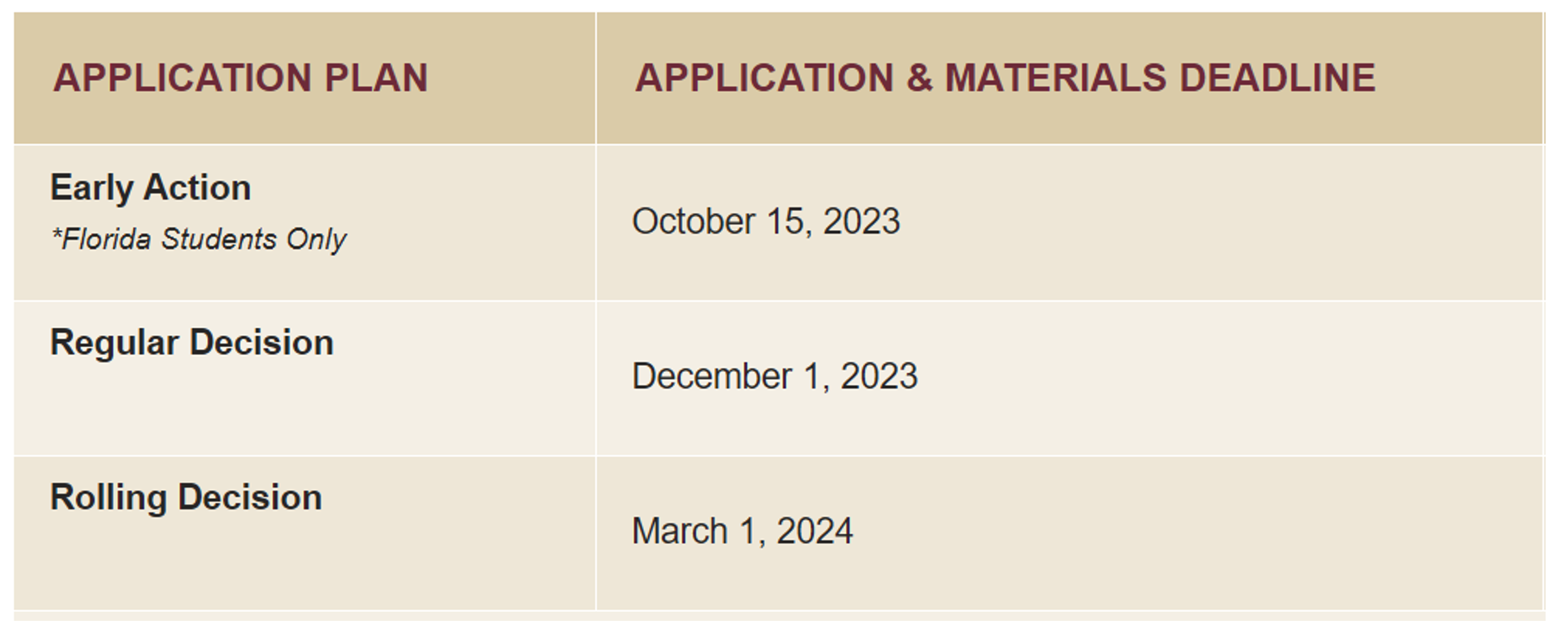Click the word Regular in the plan column
1568x632 pixels.
(x=115, y=343)
